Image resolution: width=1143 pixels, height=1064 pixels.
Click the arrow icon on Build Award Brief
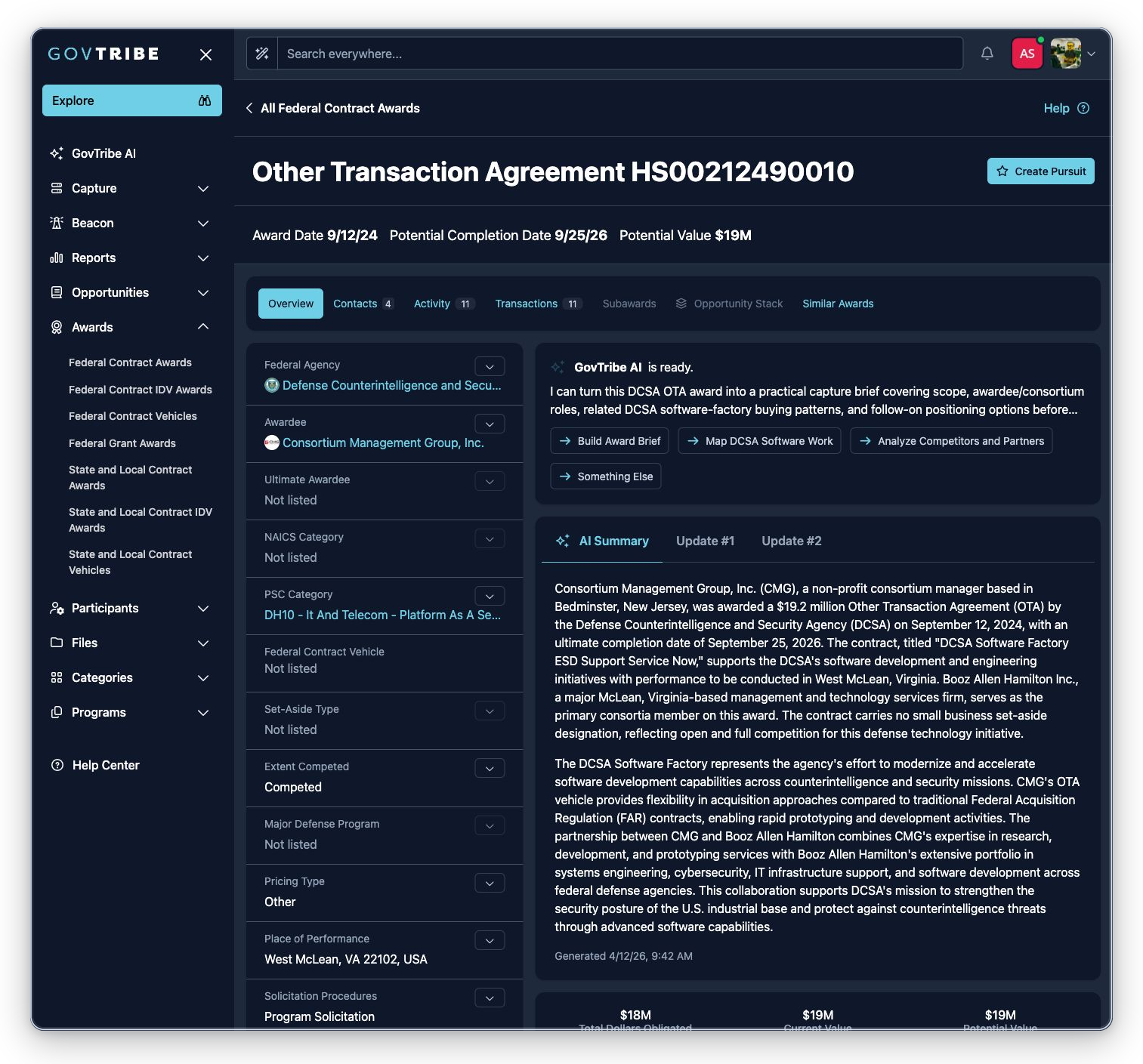pos(565,441)
